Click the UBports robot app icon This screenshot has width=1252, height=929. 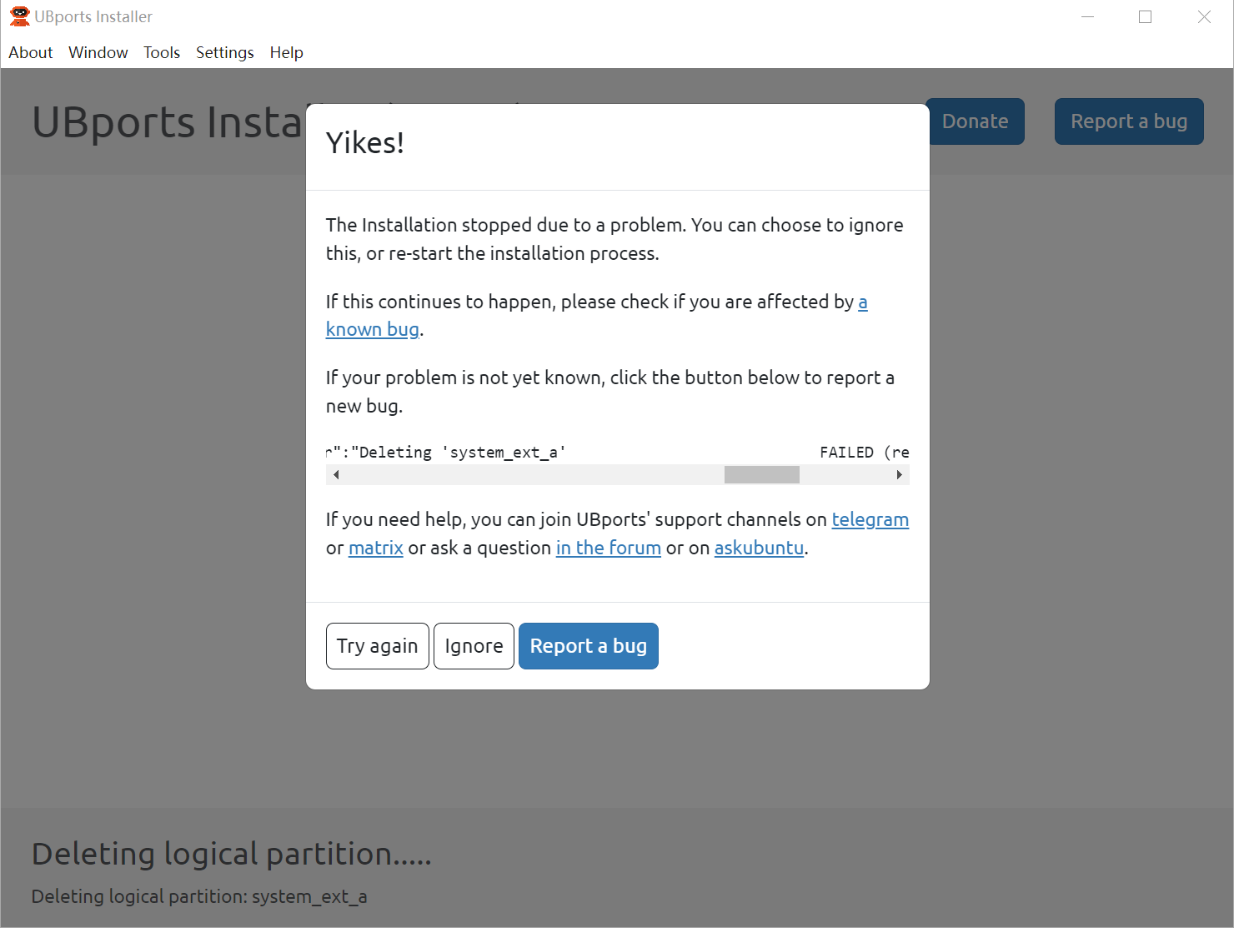(x=19, y=16)
